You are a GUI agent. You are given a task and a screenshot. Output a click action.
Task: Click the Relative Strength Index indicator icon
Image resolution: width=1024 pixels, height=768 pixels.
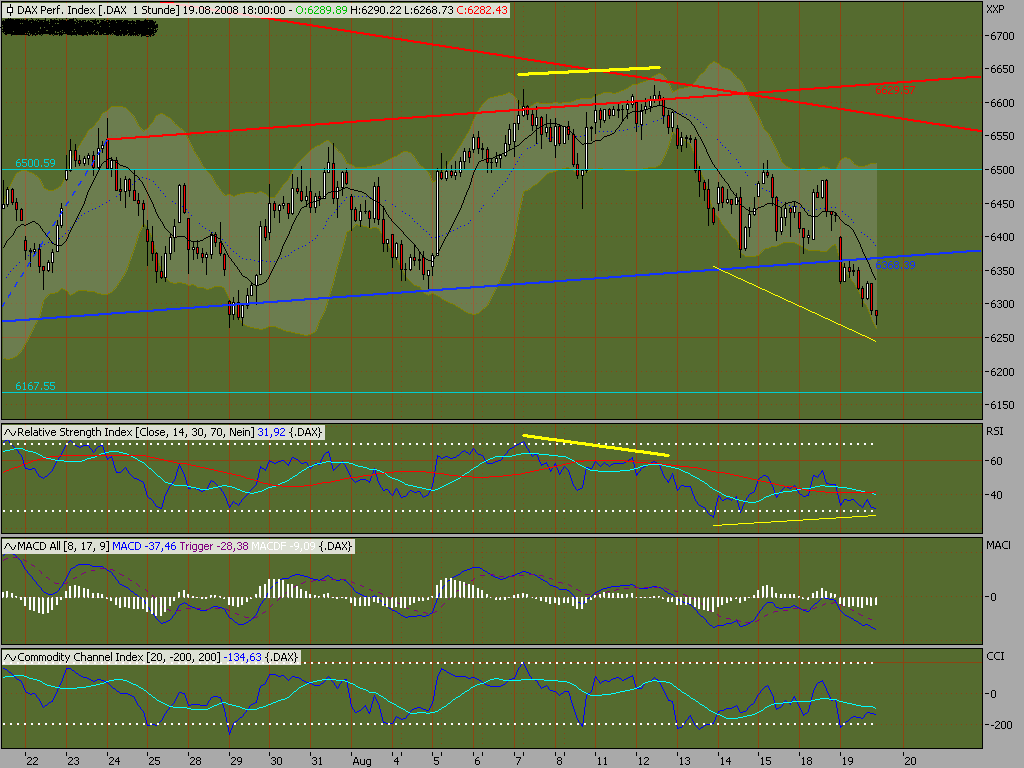(x=10, y=432)
